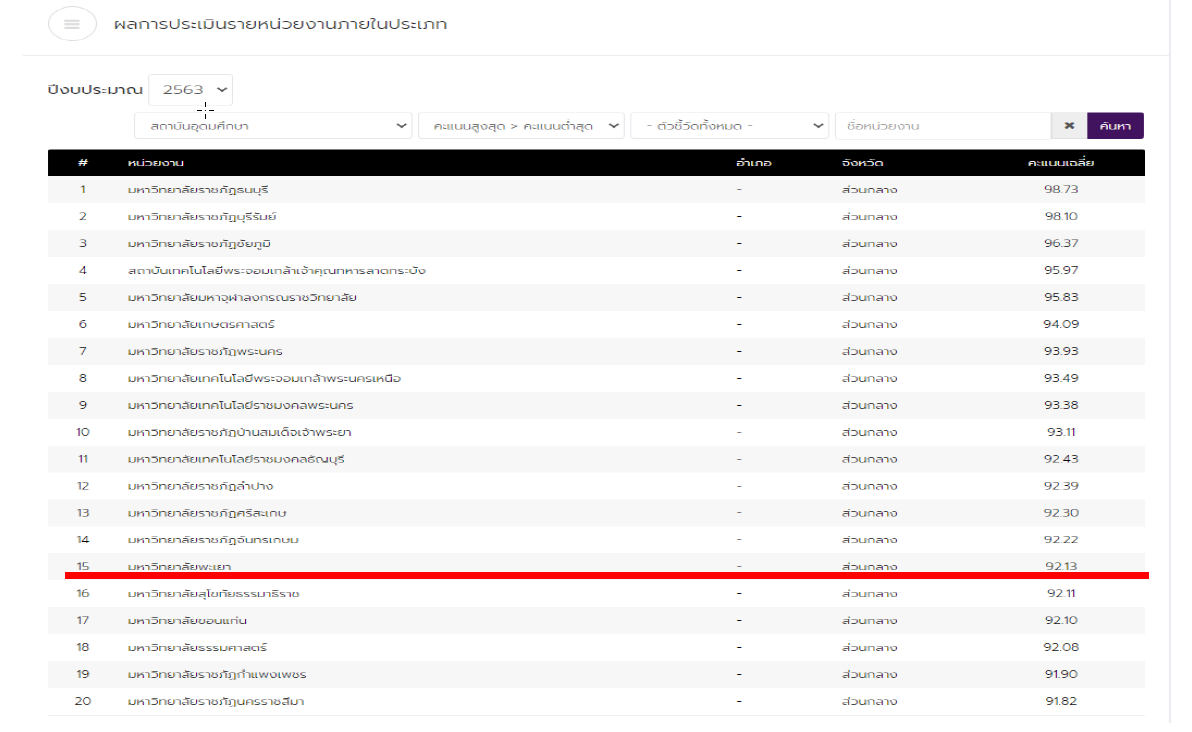The width and height of the screenshot is (1192, 732).
Task: Click the purple ค้นหา search button
Action: click(x=1115, y=126)
